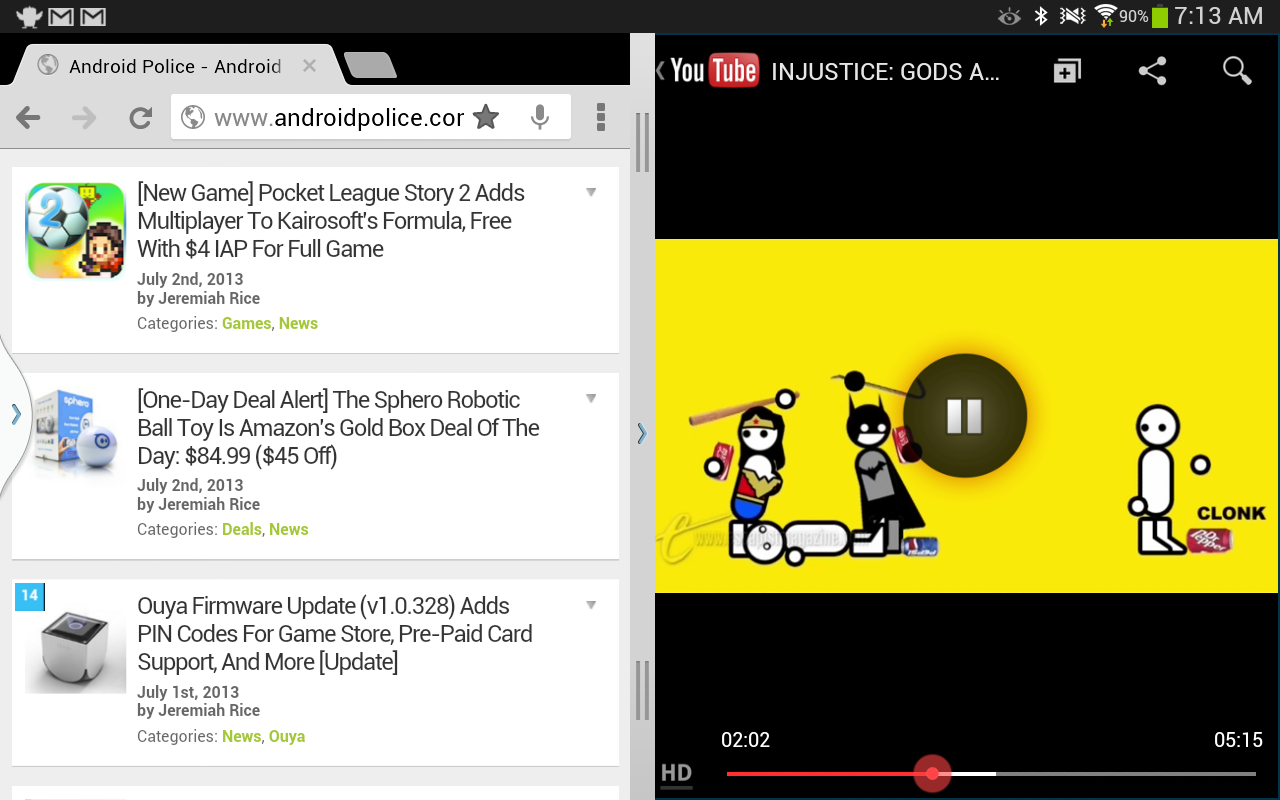
Task: Open the Pocket League Story 2 article
Action: point(331,221)
